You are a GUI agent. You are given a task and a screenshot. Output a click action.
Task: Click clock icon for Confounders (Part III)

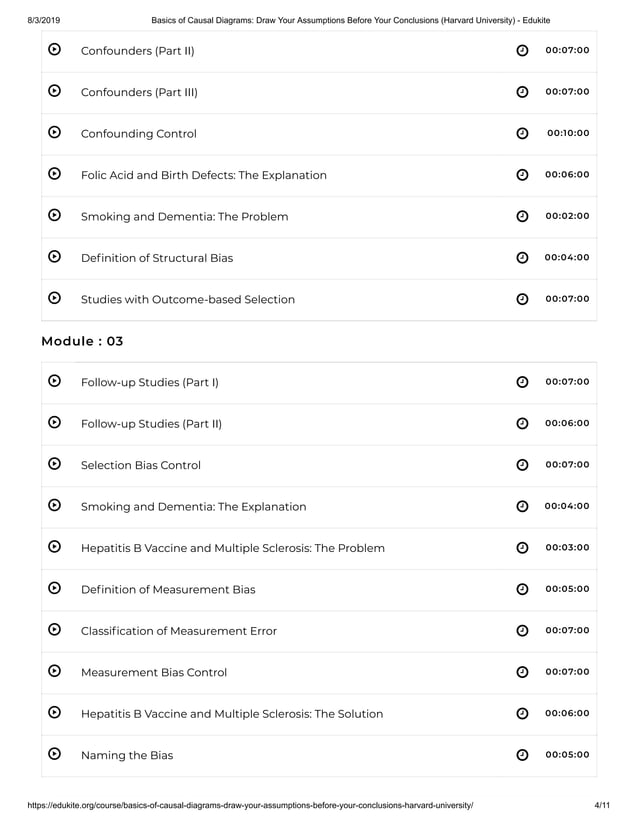(x=522, y=92)
